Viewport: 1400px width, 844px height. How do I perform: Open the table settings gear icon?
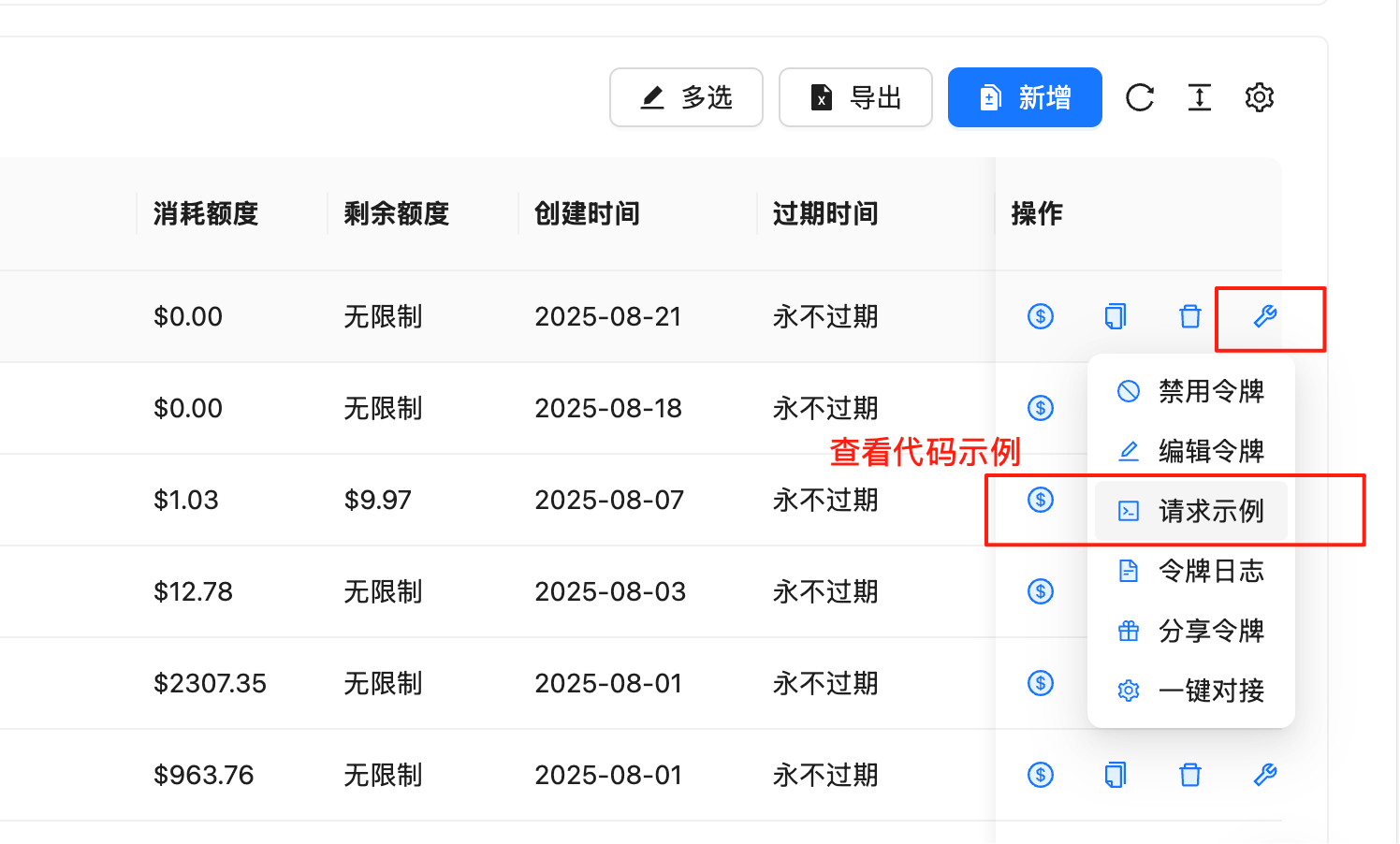(x=1260, y=96)
